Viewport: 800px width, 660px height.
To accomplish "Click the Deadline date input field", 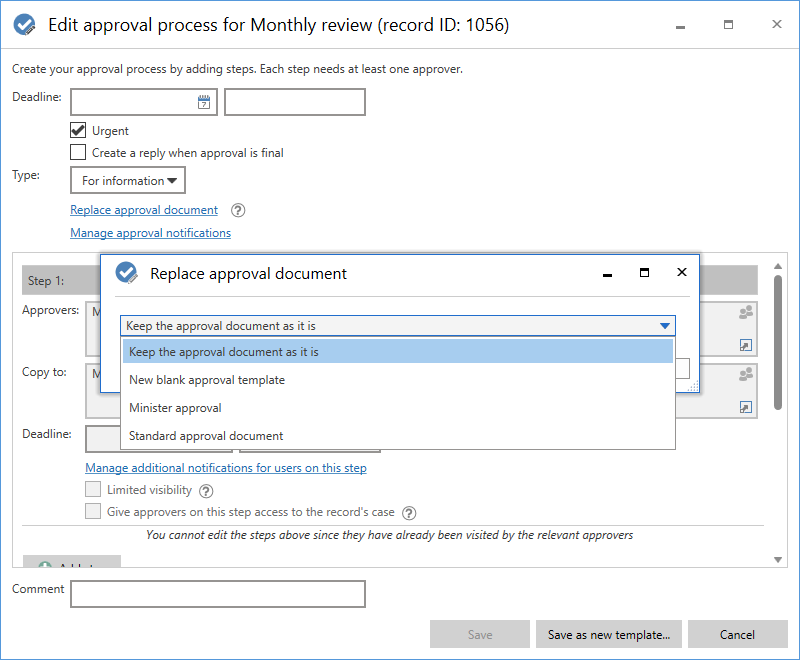I will click(143, 102).
